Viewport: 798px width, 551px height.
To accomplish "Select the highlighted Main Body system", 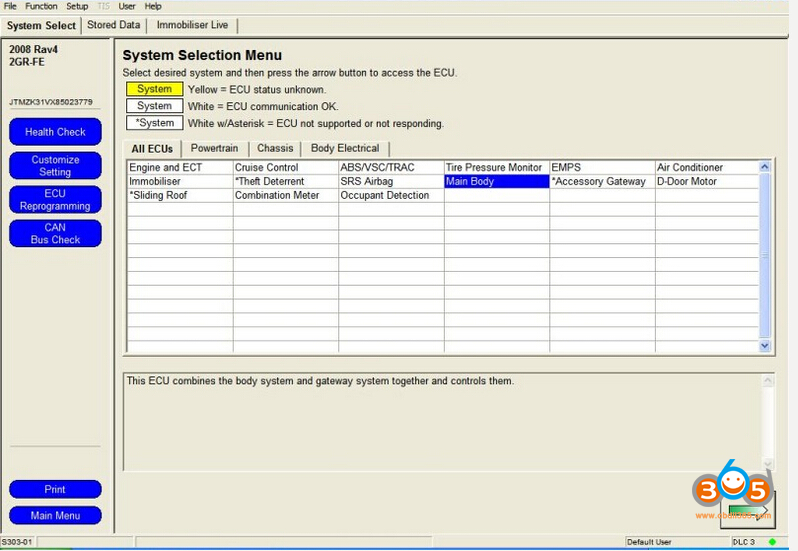I will pos(497,181).
